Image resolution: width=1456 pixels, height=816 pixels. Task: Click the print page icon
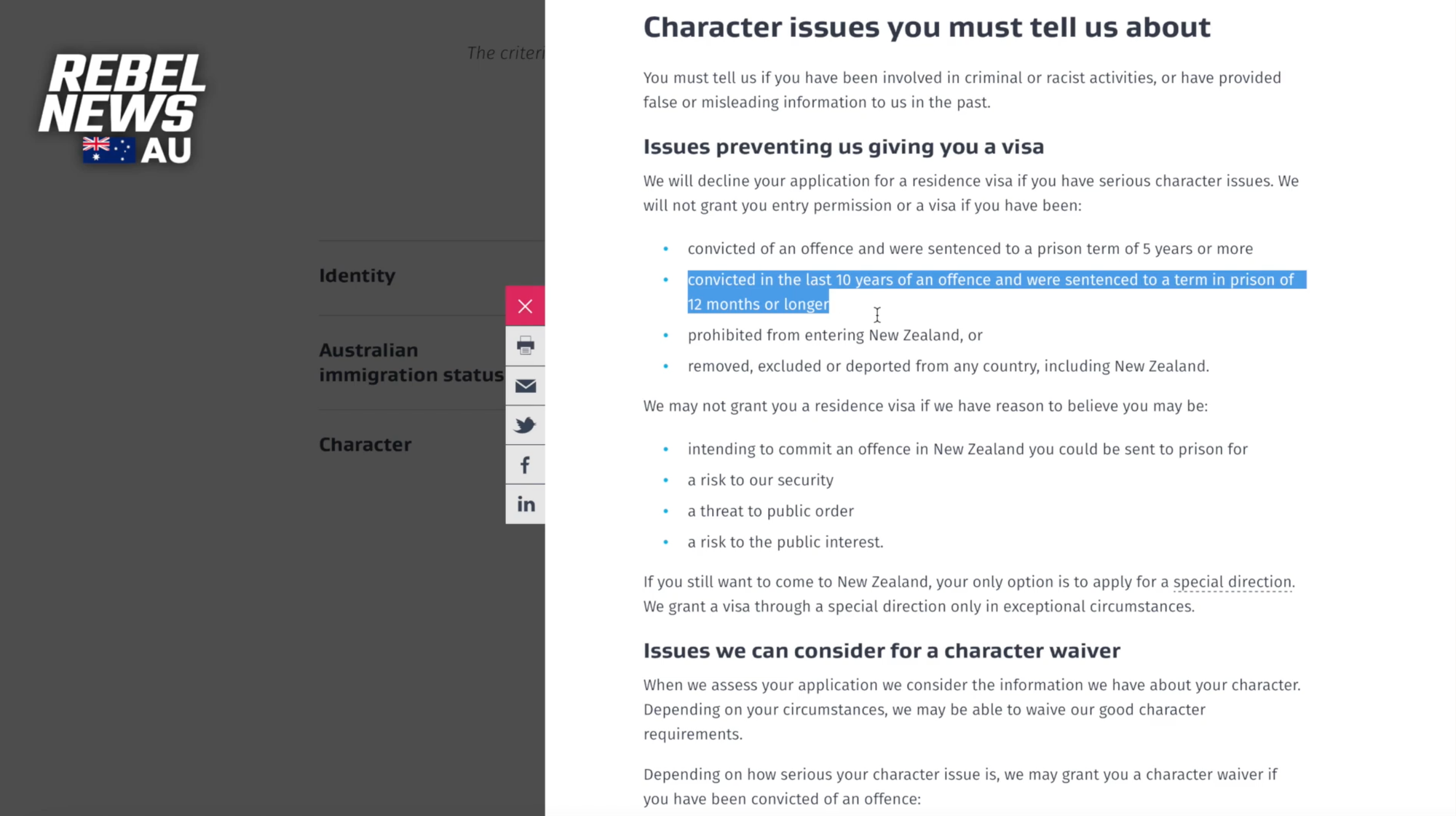[x=525, y=346]
